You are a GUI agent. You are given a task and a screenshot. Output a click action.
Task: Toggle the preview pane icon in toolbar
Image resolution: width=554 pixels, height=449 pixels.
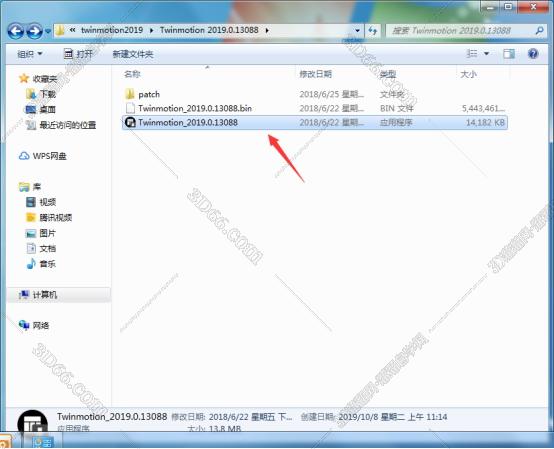509,54
